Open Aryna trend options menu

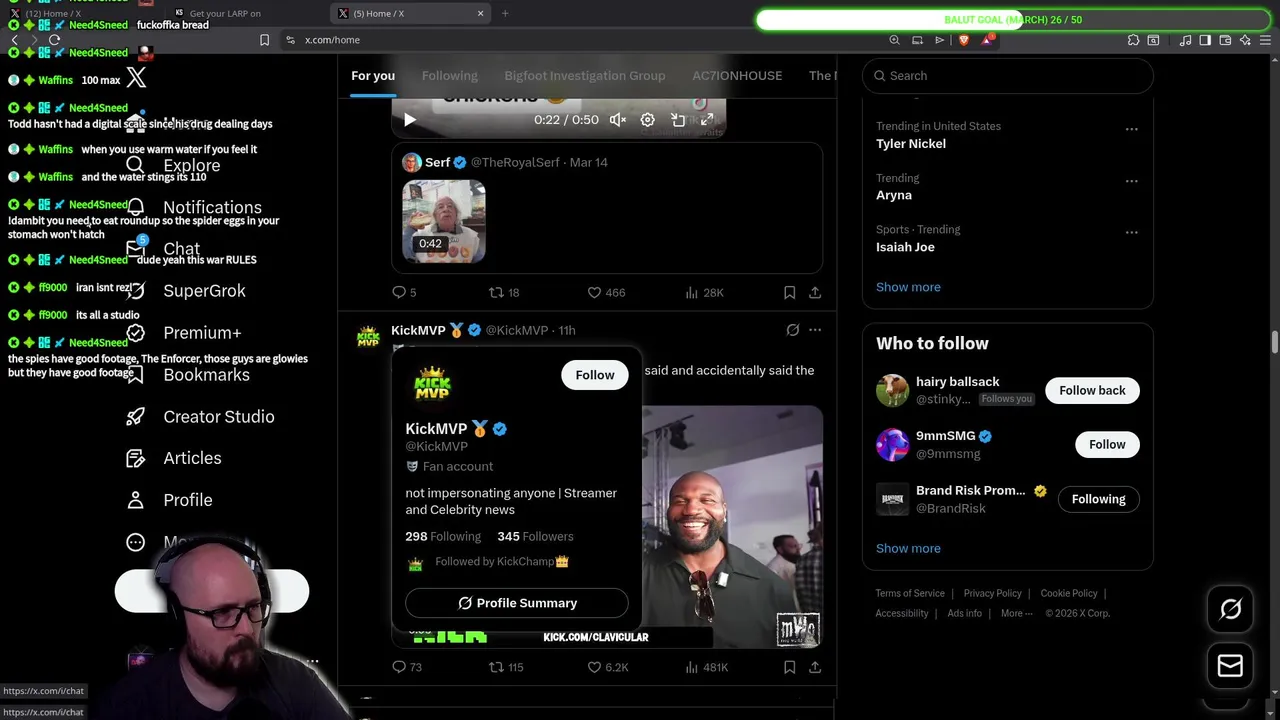pos(1131,181)
